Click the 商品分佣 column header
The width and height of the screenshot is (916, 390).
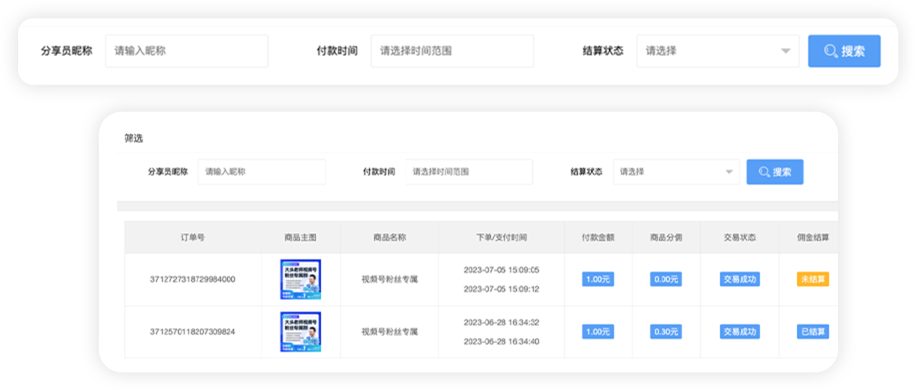[666, 238]
